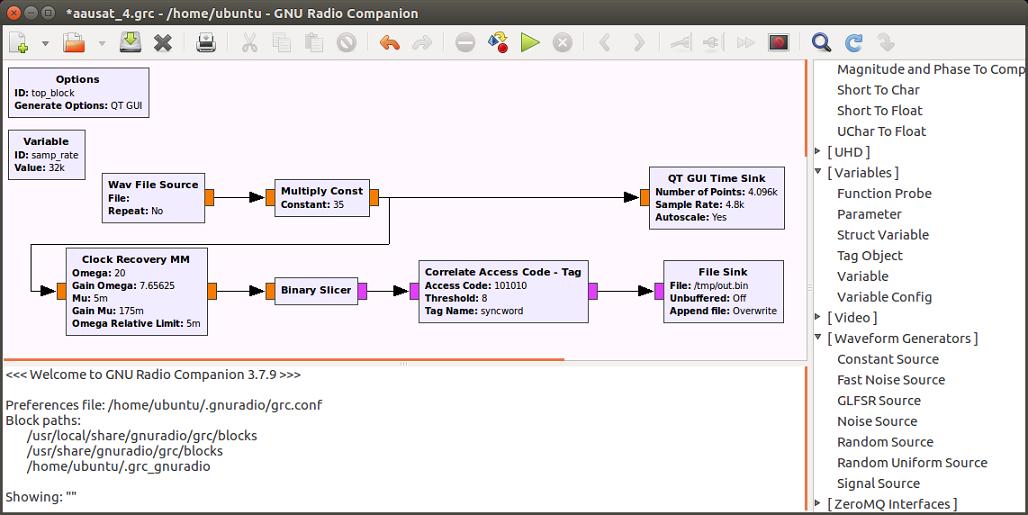Rotate selected block counterclockwise
Screen dimensions: 1028x515
(605, 43)
